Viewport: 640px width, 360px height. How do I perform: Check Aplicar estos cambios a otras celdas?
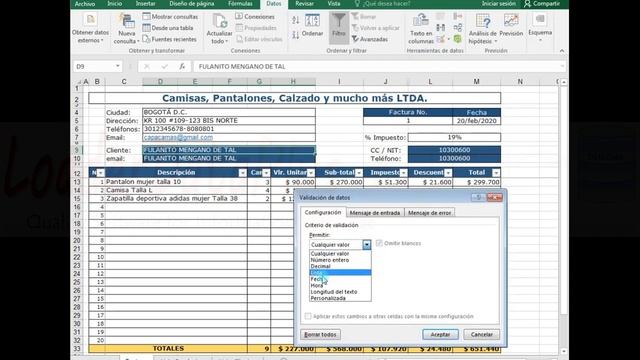(308, 316)
